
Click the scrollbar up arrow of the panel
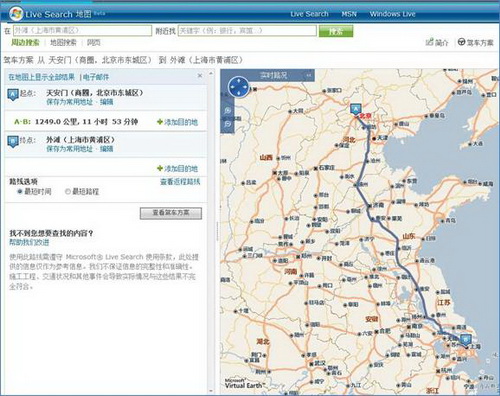[x=211, y=73]
